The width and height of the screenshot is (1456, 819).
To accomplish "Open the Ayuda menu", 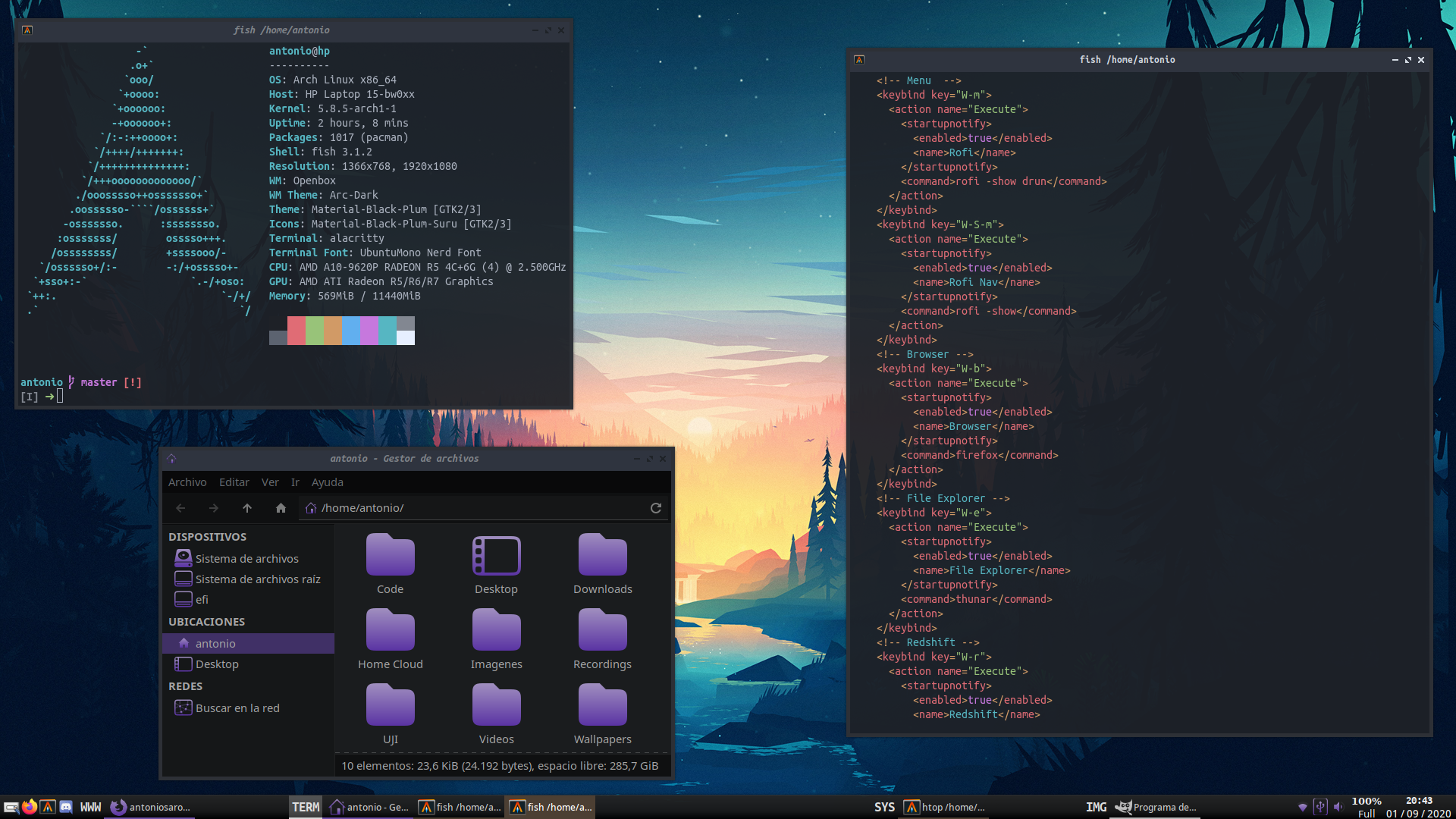I will tap(328, 482).
